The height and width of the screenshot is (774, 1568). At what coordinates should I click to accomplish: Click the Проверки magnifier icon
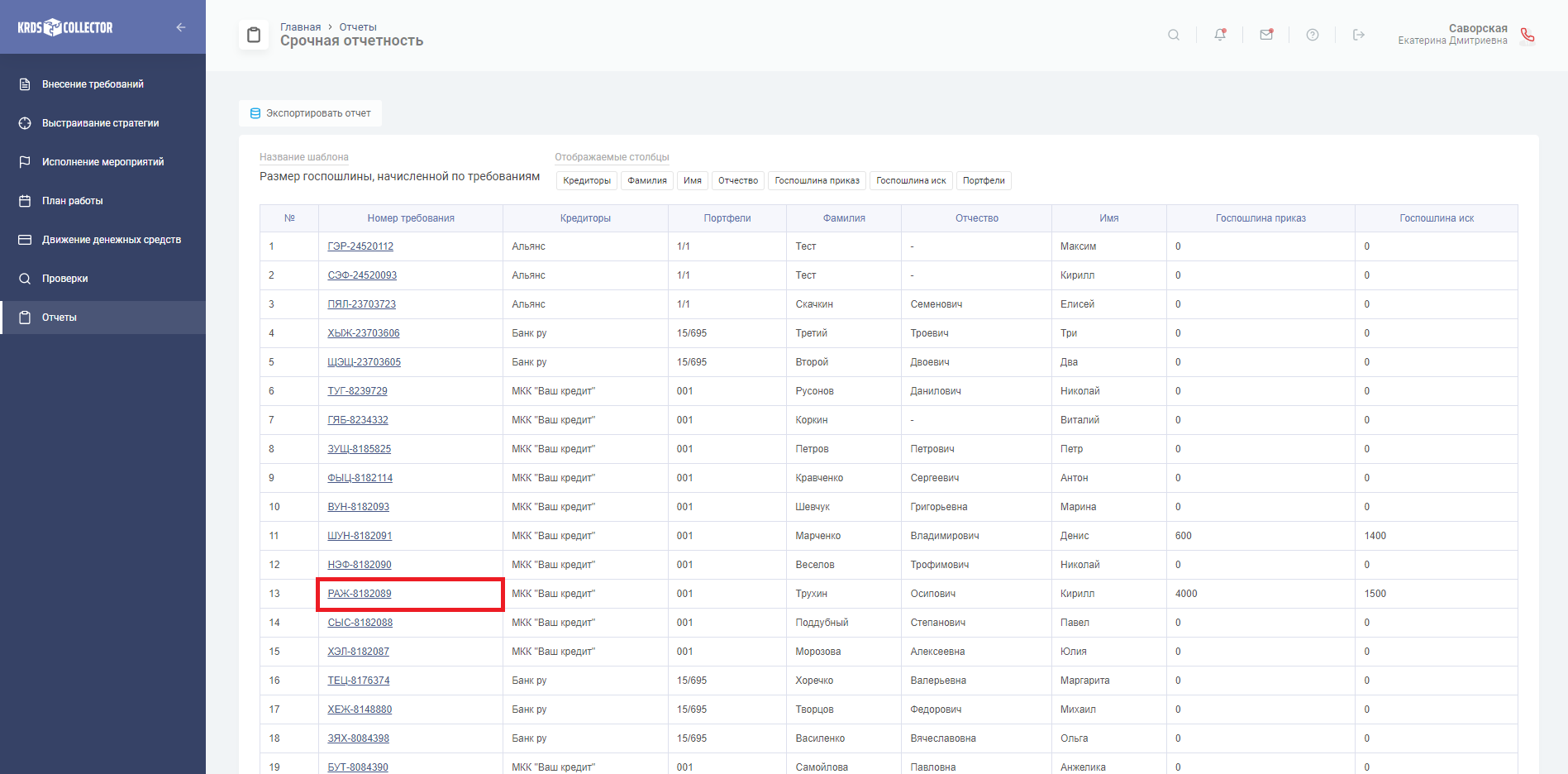coord(25,279)
